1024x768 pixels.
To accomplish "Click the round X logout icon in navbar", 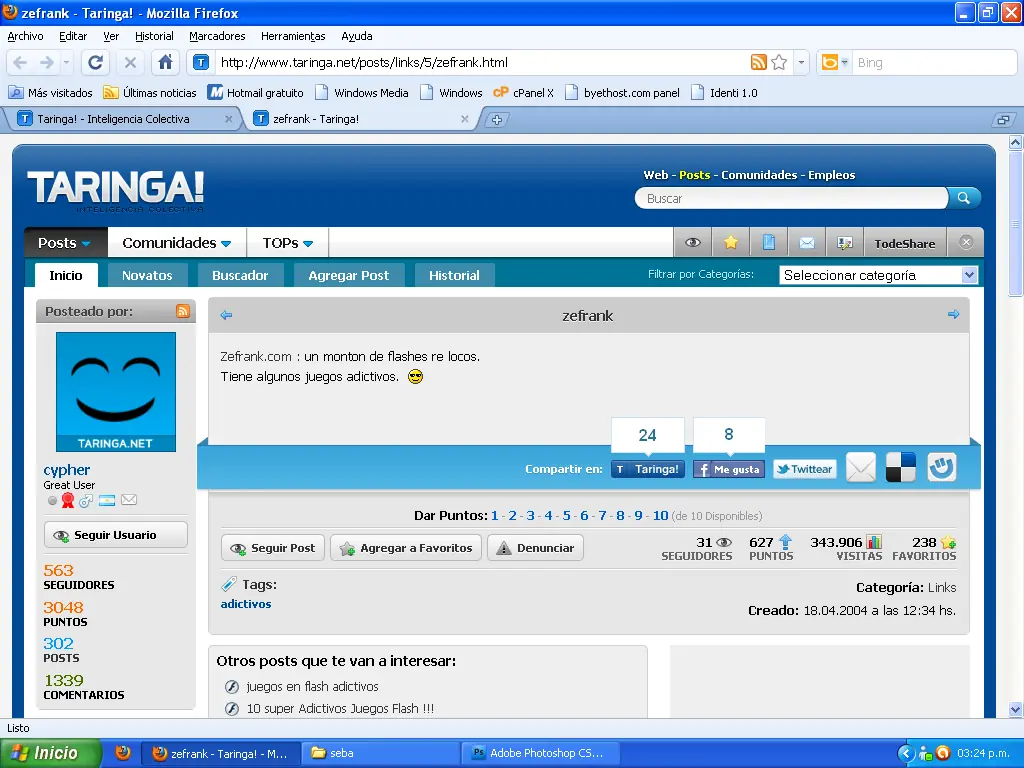I will [966, 242].
